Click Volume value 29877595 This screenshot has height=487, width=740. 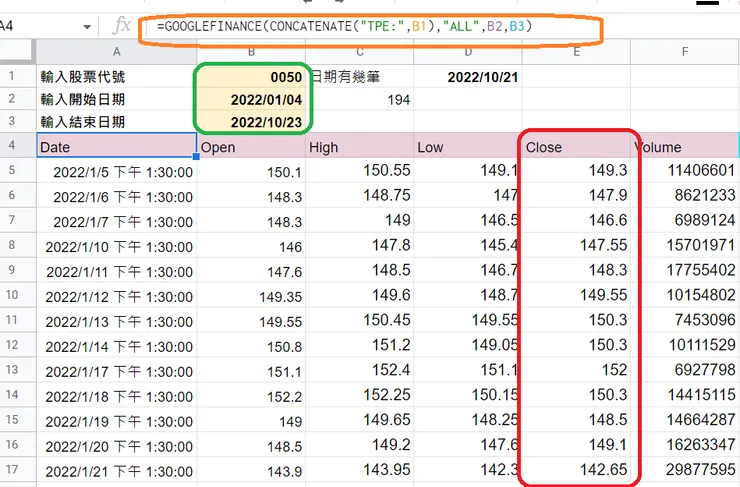685,470
